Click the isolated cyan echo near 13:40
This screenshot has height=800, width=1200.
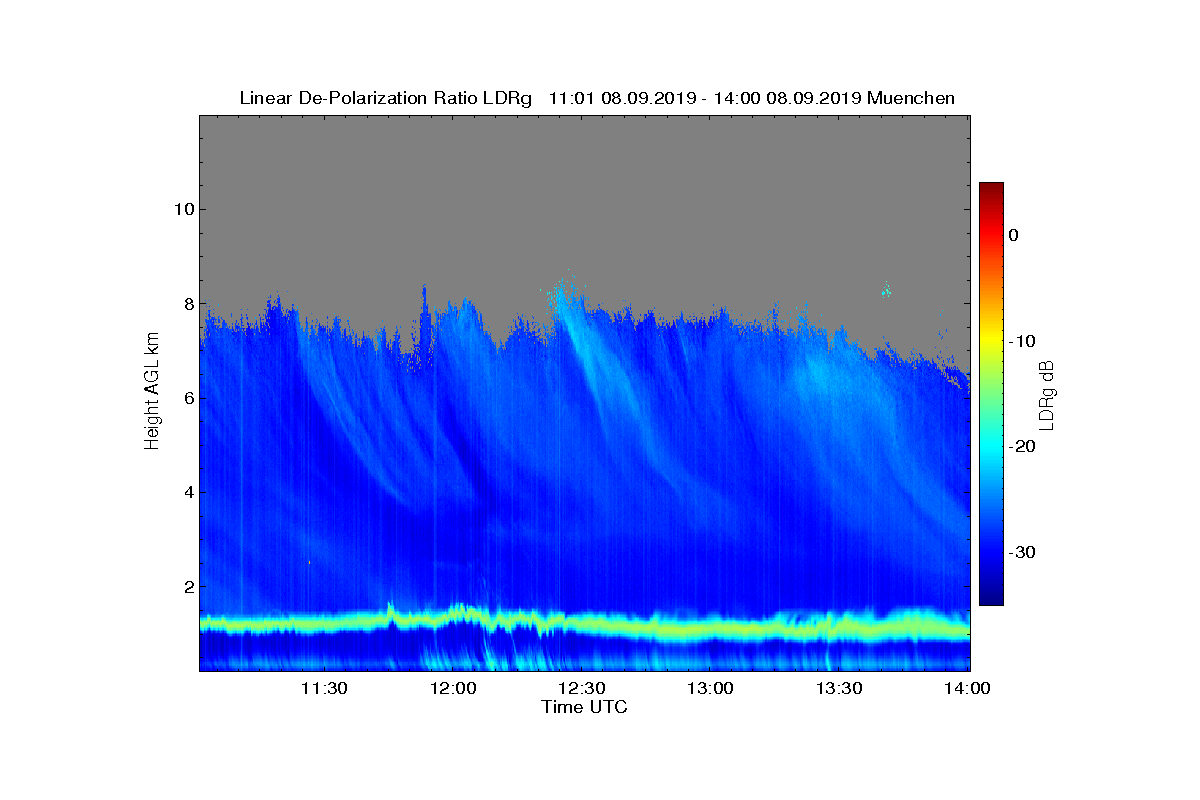pos(885,291)
